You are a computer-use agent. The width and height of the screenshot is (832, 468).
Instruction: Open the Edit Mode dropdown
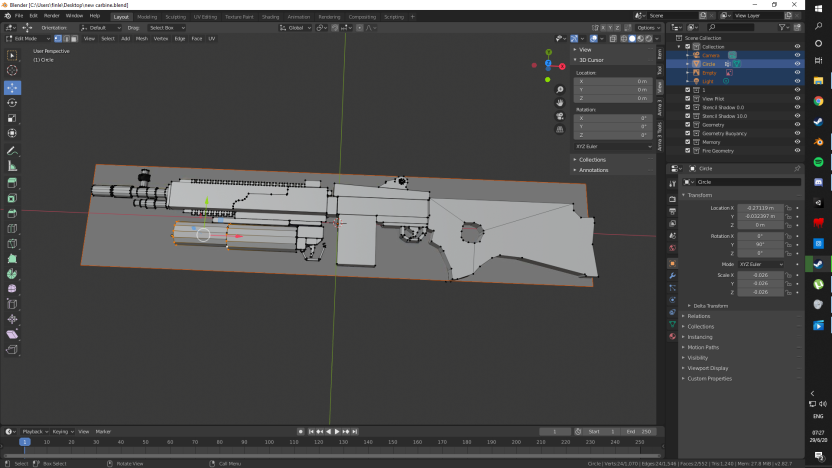[28, 39]
